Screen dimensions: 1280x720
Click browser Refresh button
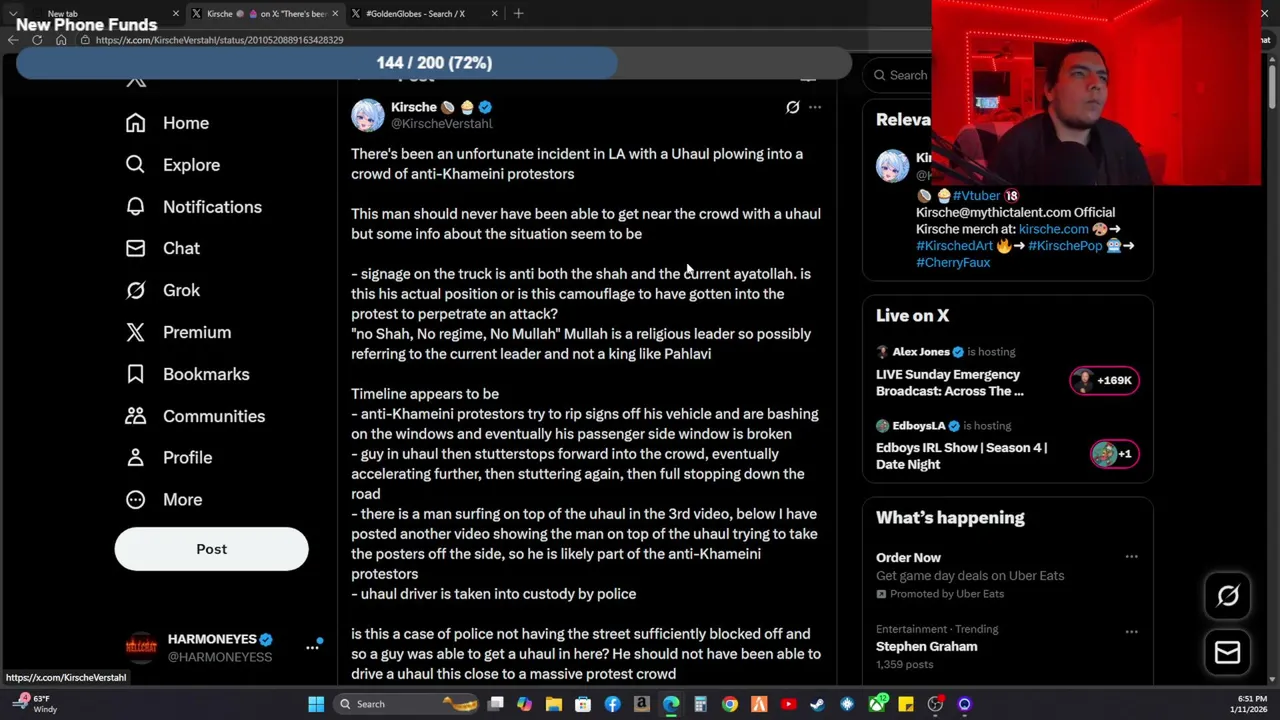[37, 40]
